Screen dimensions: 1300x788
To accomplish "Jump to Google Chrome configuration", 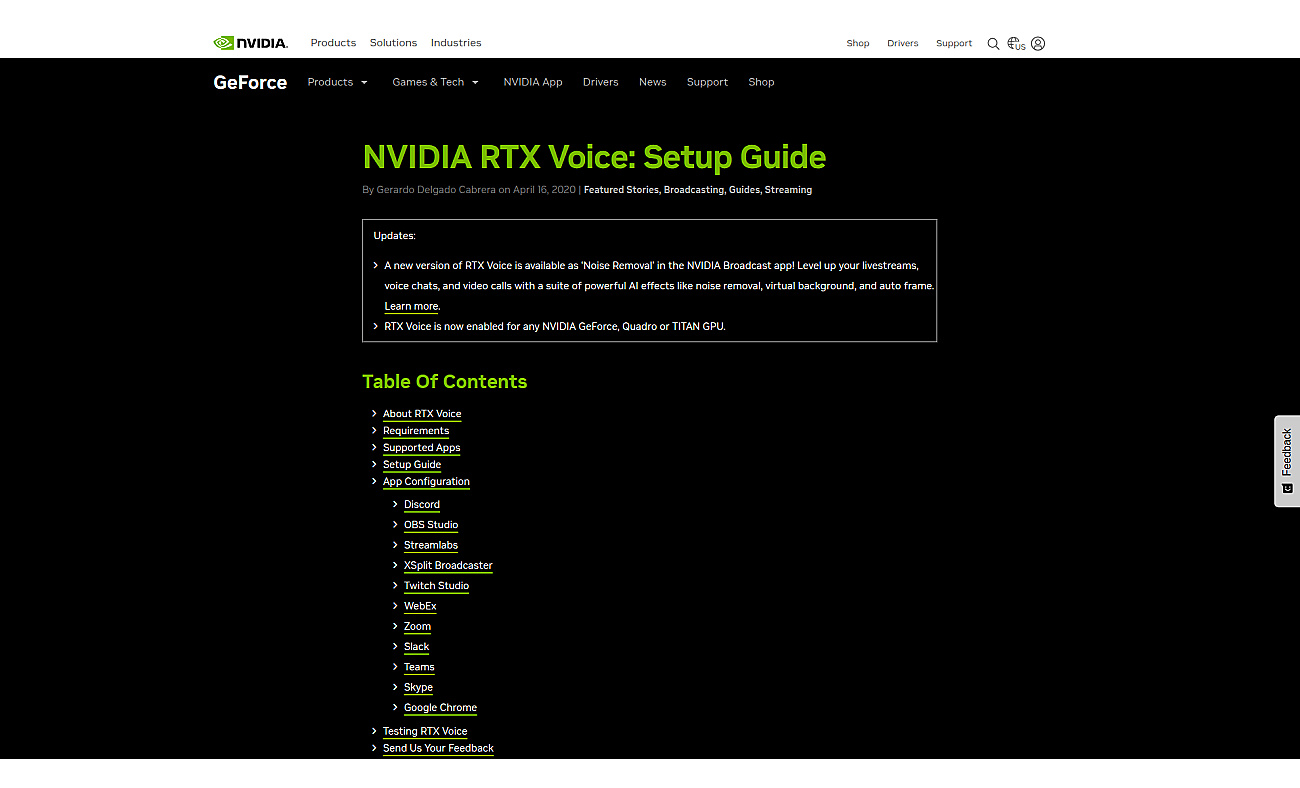I will click(x=440, y=708).
